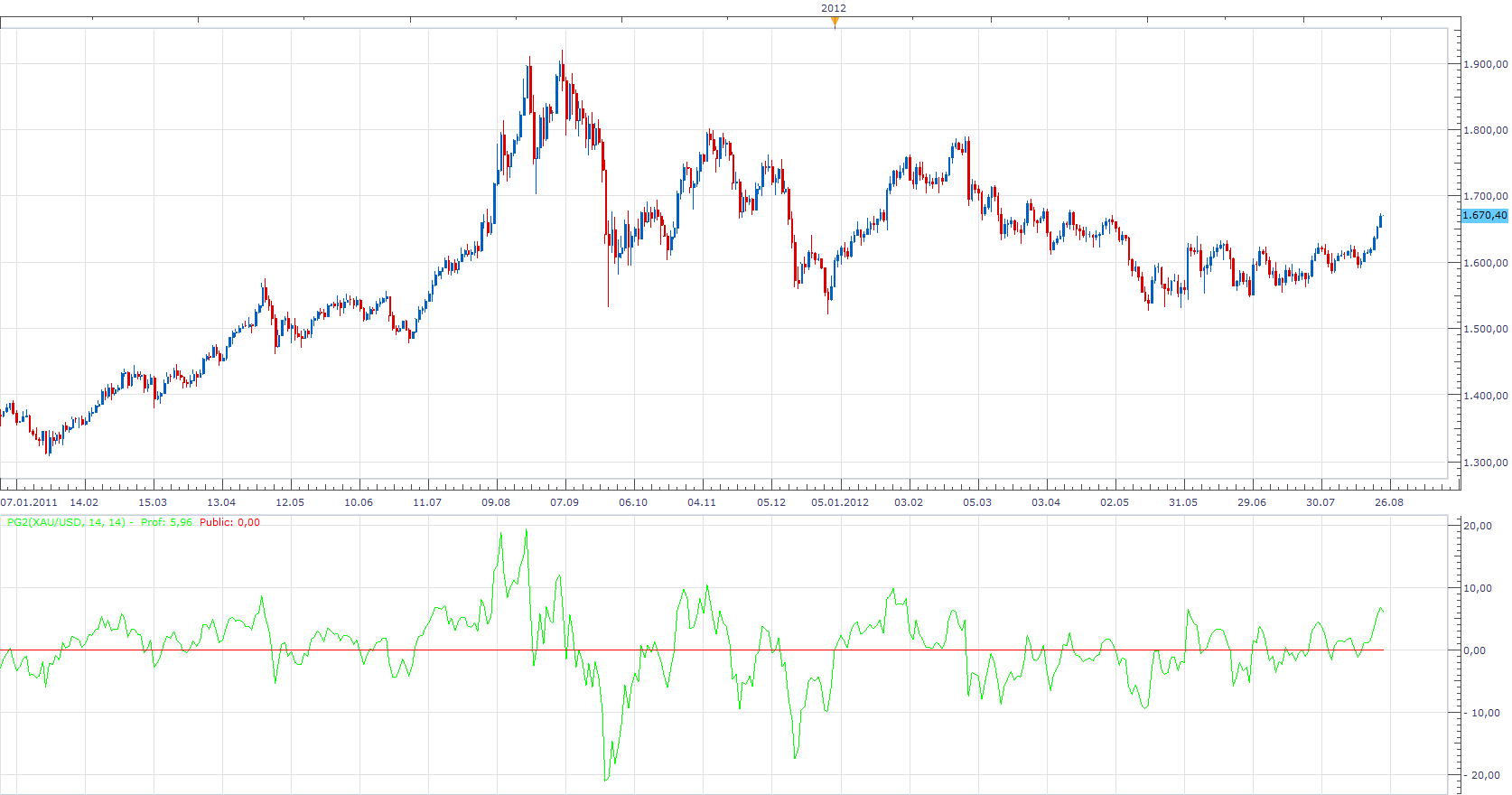The height and width of the screenshot is (795, 1512).
Task: Click the 05.03 date axis label
Action: click(x=977, y=502)
